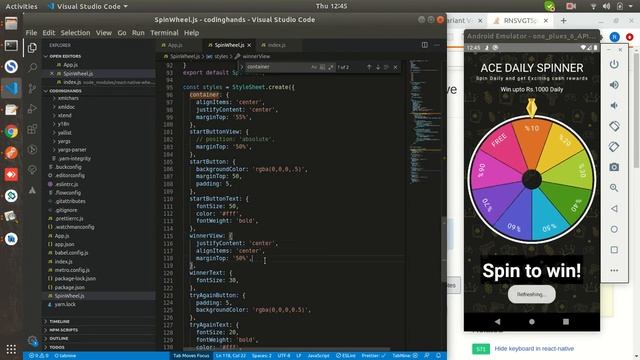Image resolution: width=640 pixels, height=360 pixels.
Task: Go to previous match in find widget
Action: 369,67
